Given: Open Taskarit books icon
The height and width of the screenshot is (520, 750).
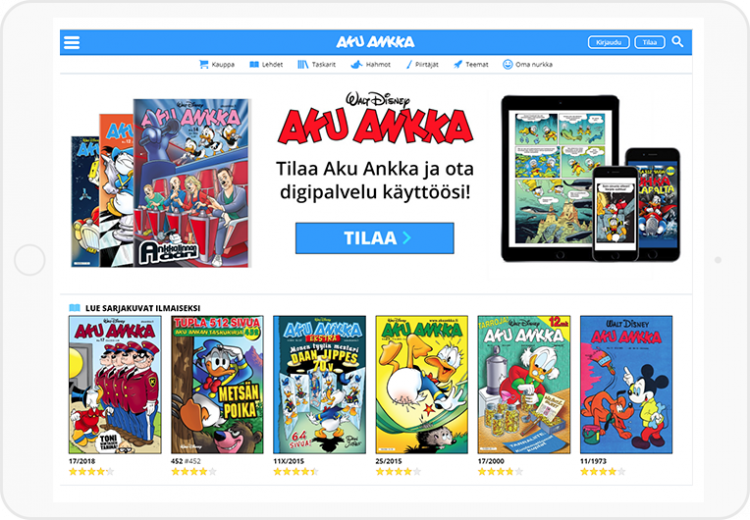Looking at the screenshot, I should tap(303, 64).
